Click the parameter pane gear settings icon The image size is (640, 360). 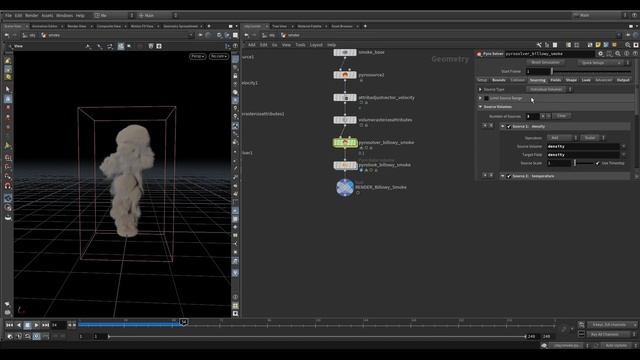(601, 53)
